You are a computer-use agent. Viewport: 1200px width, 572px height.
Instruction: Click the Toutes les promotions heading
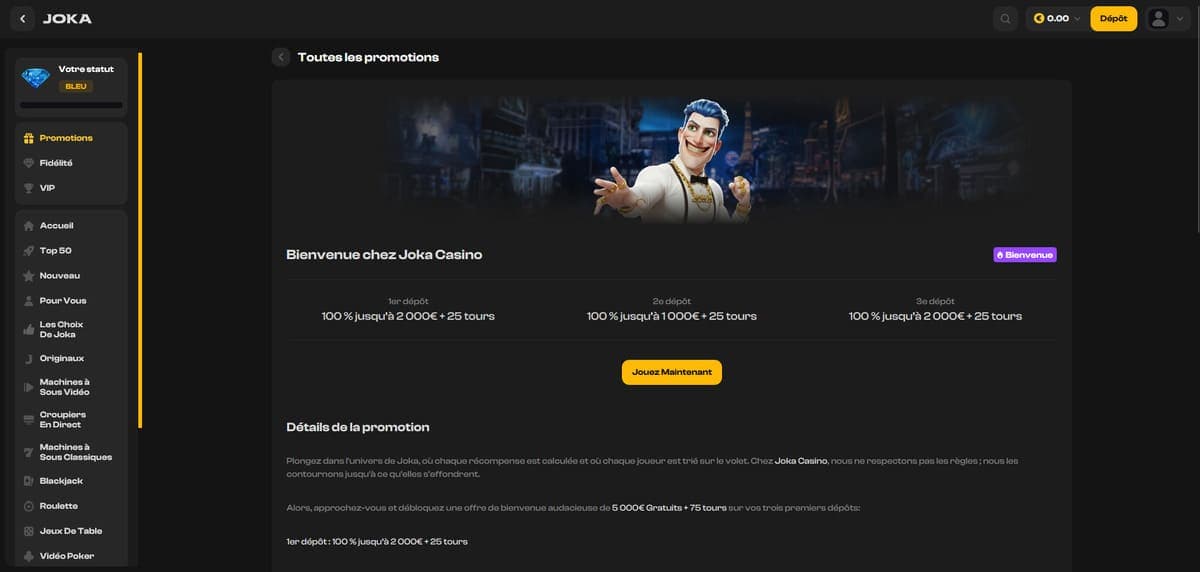tap(368, 57)
